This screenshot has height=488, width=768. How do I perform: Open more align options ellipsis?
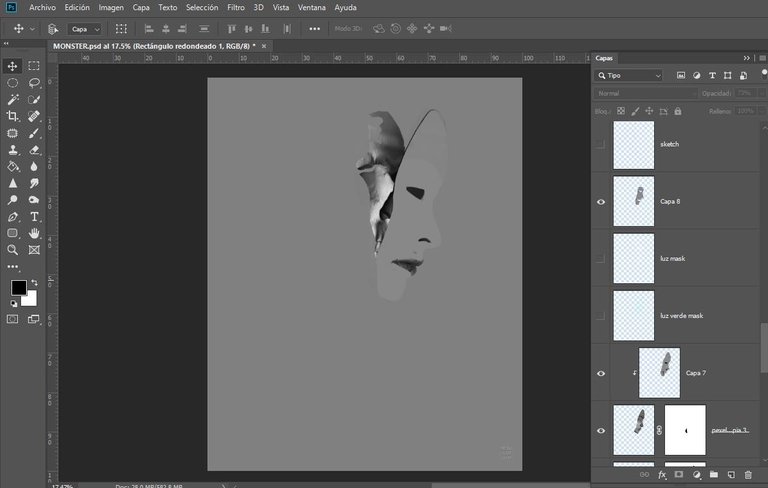pos(314,29)
